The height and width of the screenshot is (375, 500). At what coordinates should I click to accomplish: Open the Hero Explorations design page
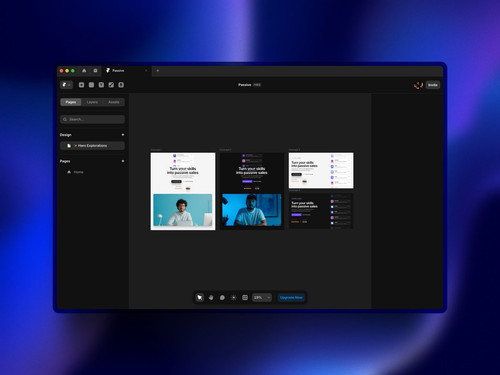click(93, 146)
